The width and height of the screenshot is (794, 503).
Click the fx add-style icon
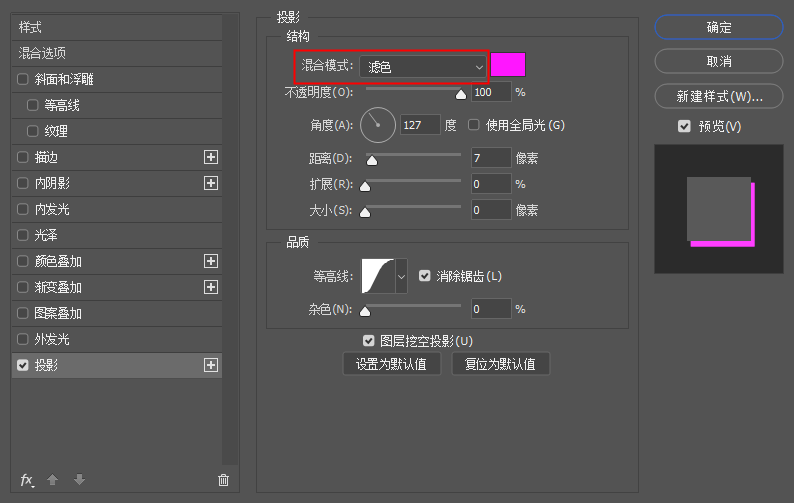tap(27, 480)
